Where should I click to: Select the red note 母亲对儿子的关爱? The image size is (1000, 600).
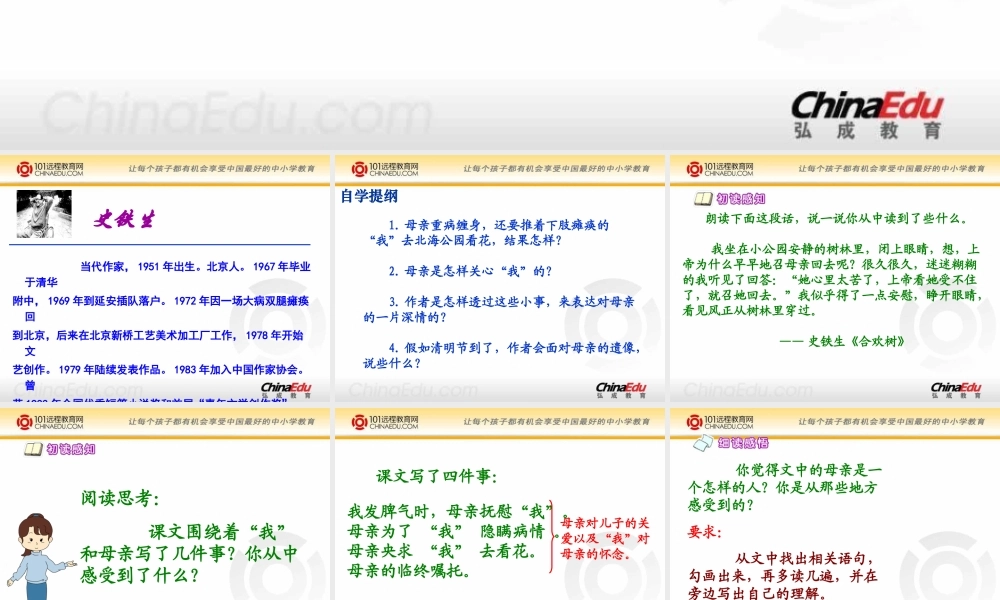[x=605, y=538]
